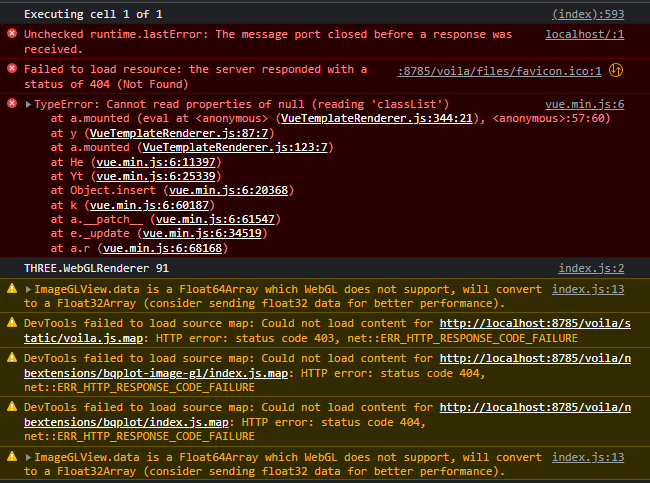Open the index.js:13 link on the first ImageGLView warning
The image size is (650, 483).
click(x=588, y=289)
